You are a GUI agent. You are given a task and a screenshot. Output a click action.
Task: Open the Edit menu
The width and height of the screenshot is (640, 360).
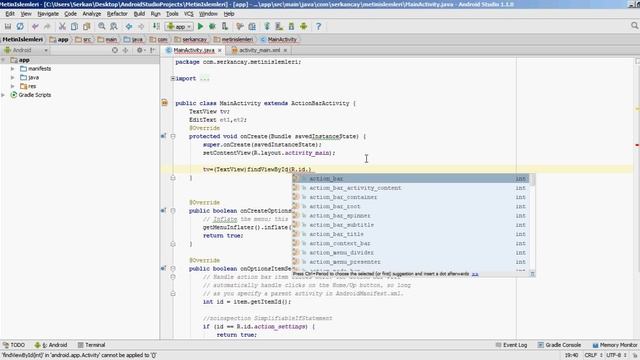coord(10,14)
